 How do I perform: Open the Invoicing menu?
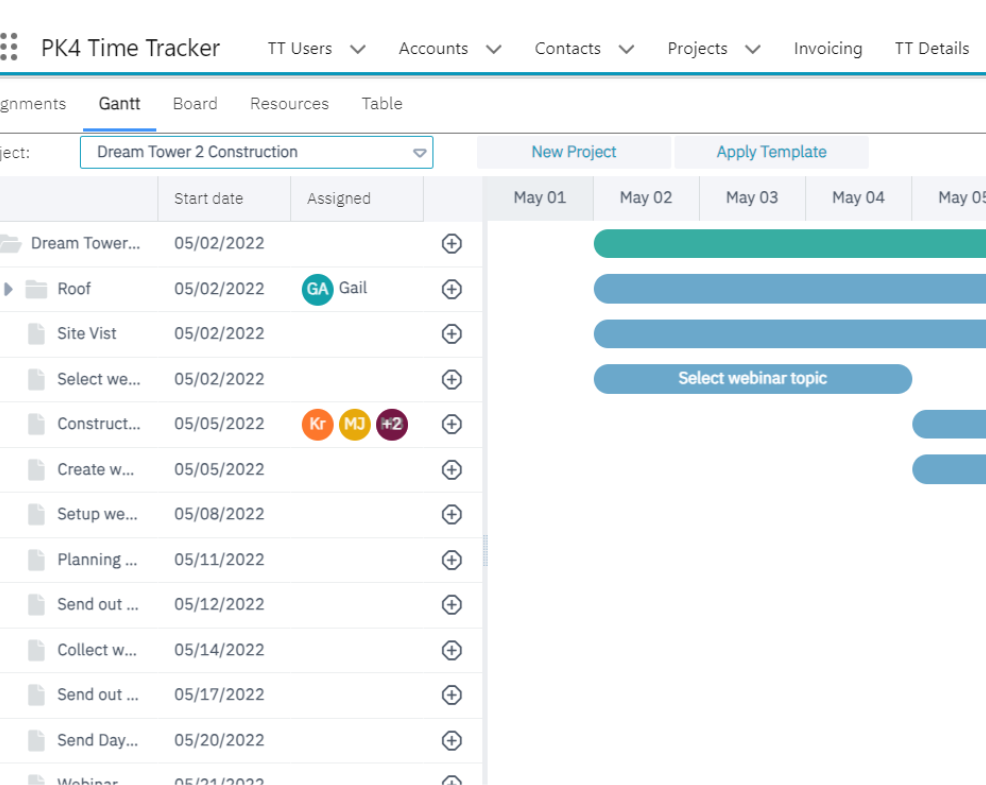[828, 48]
